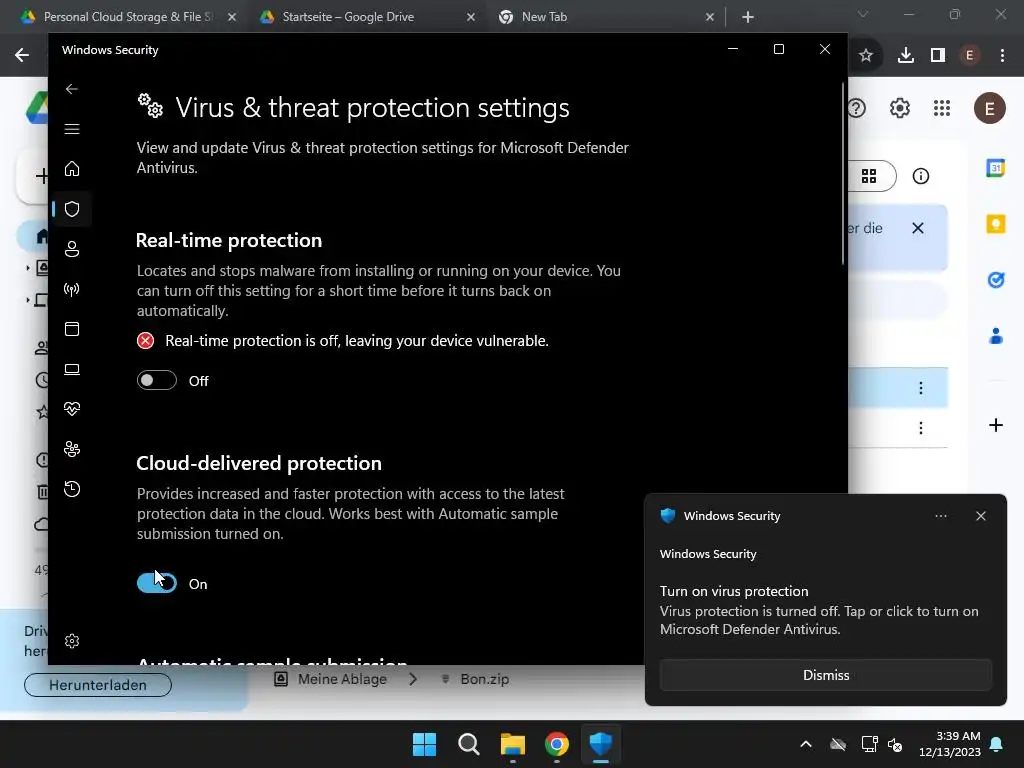Open Google Calendar side panel icon
The height and width of the screenshot is (768, 1024).
[995, 168]
